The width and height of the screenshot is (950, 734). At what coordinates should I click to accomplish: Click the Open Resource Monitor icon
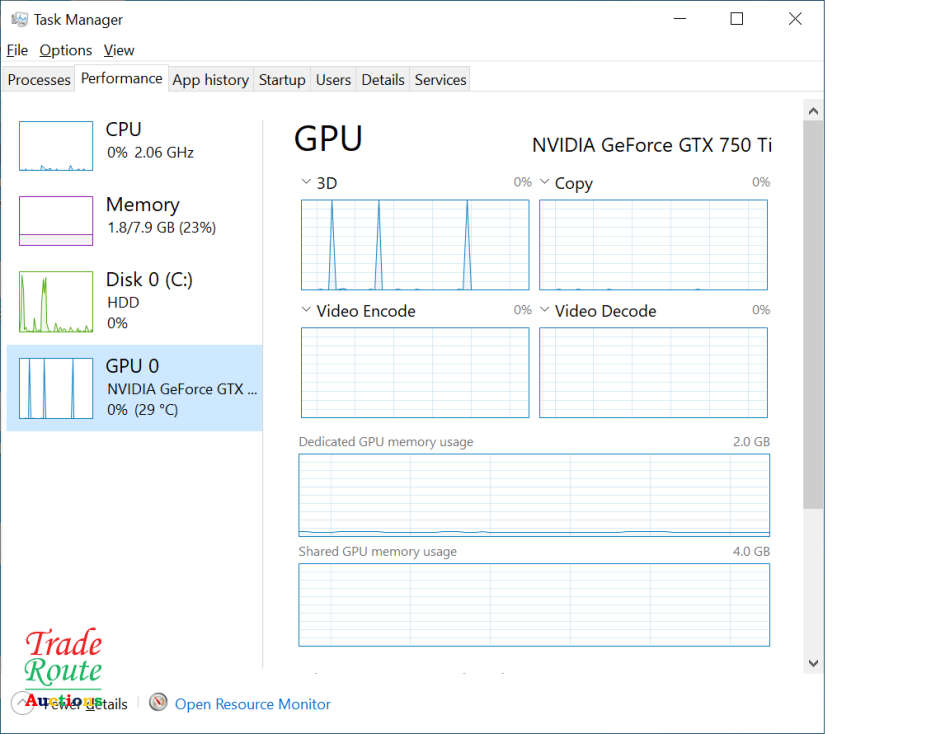click(158, 703)
